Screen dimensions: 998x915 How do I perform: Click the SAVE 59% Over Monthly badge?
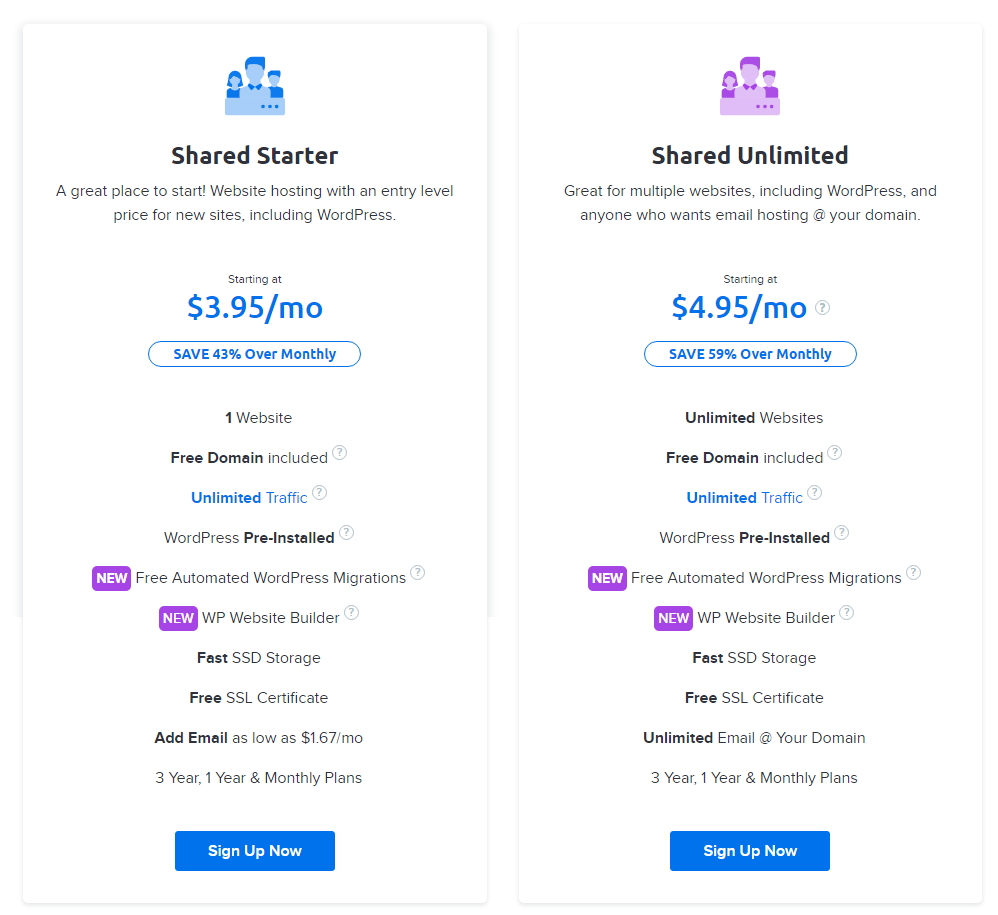pyautogui.click(x=750, y=354)
